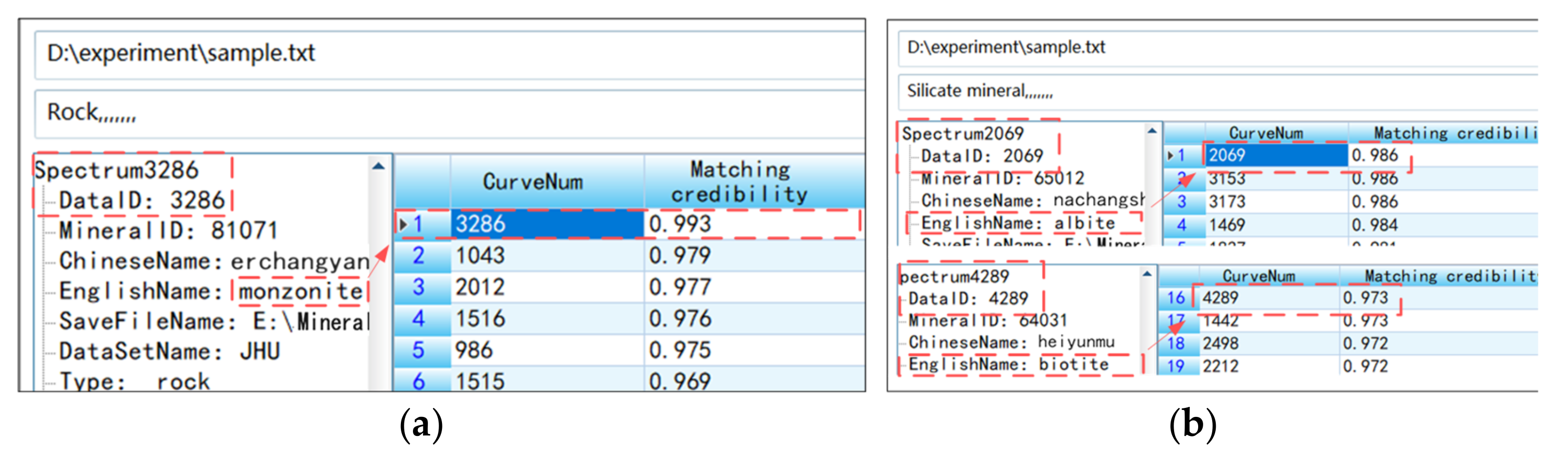Select the EnglishName: monzonite tree entry
The image size is (1568, 457).
click(x=210, y=292)
